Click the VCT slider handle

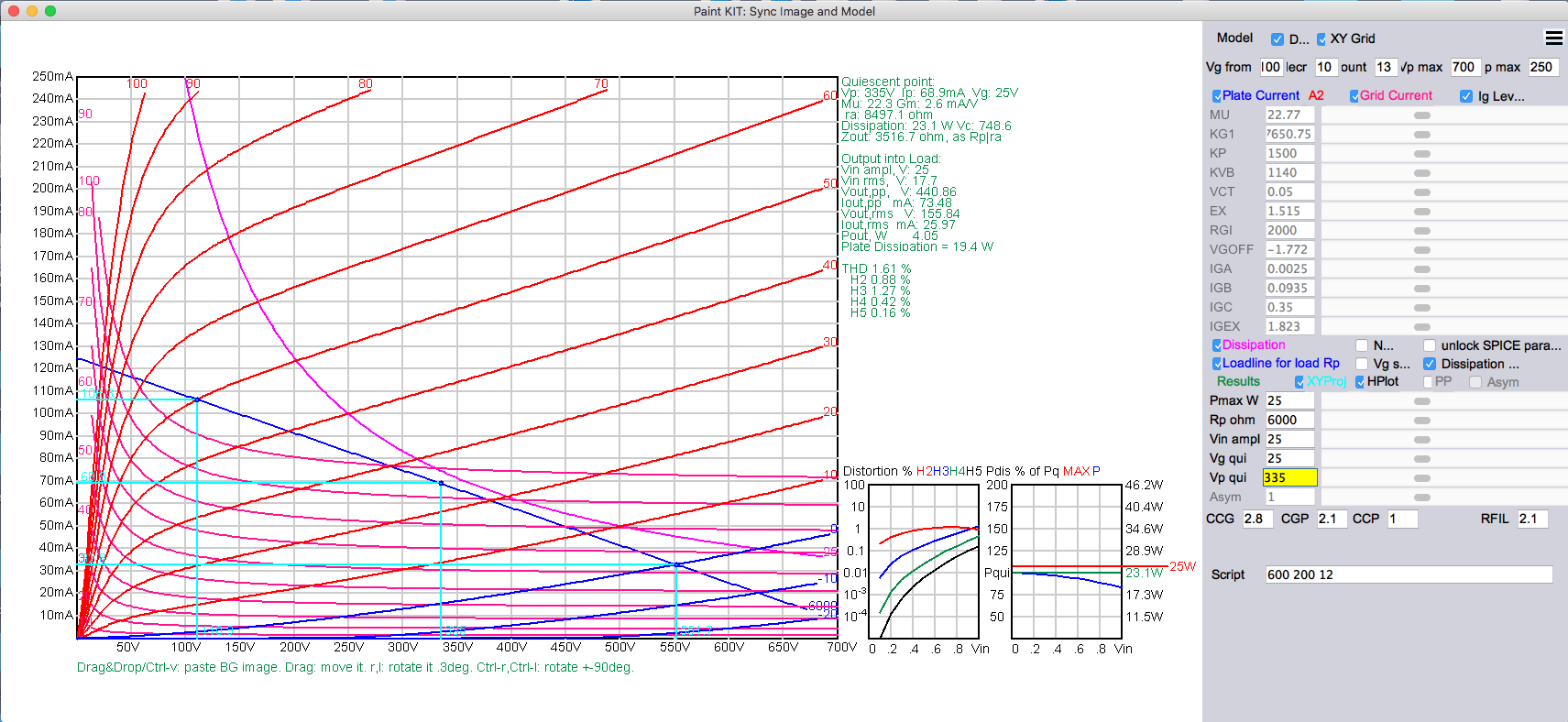1422,192
